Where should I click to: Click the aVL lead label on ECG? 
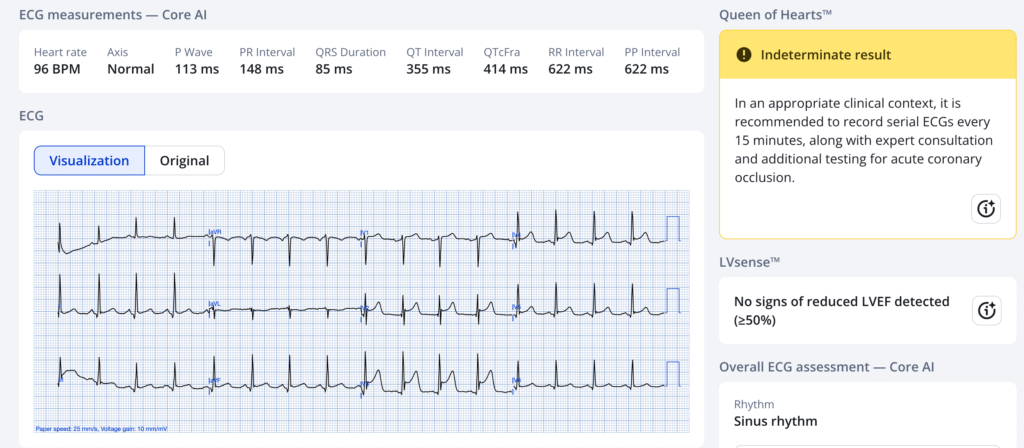[x=214, y=303]
